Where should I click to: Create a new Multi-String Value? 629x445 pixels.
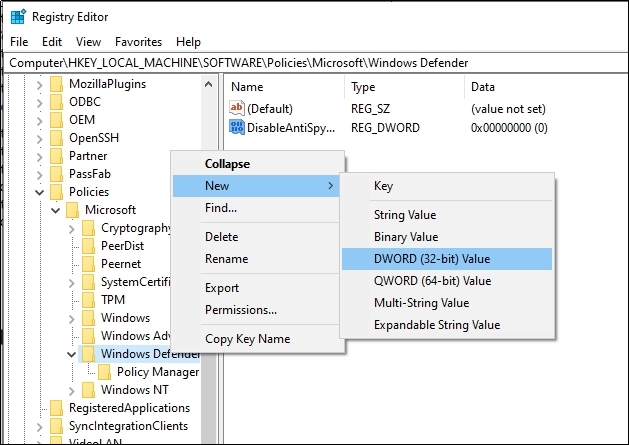click(x=447, y=303)
